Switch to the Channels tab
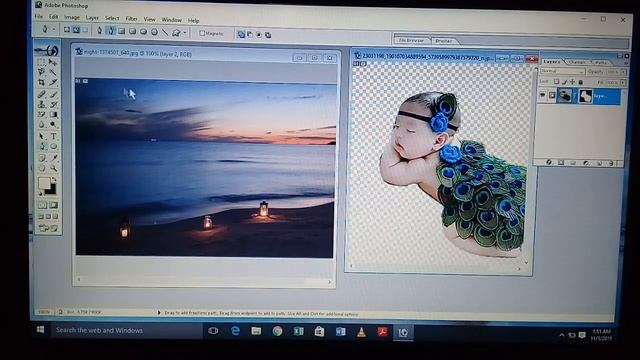 tap(577, 62)
